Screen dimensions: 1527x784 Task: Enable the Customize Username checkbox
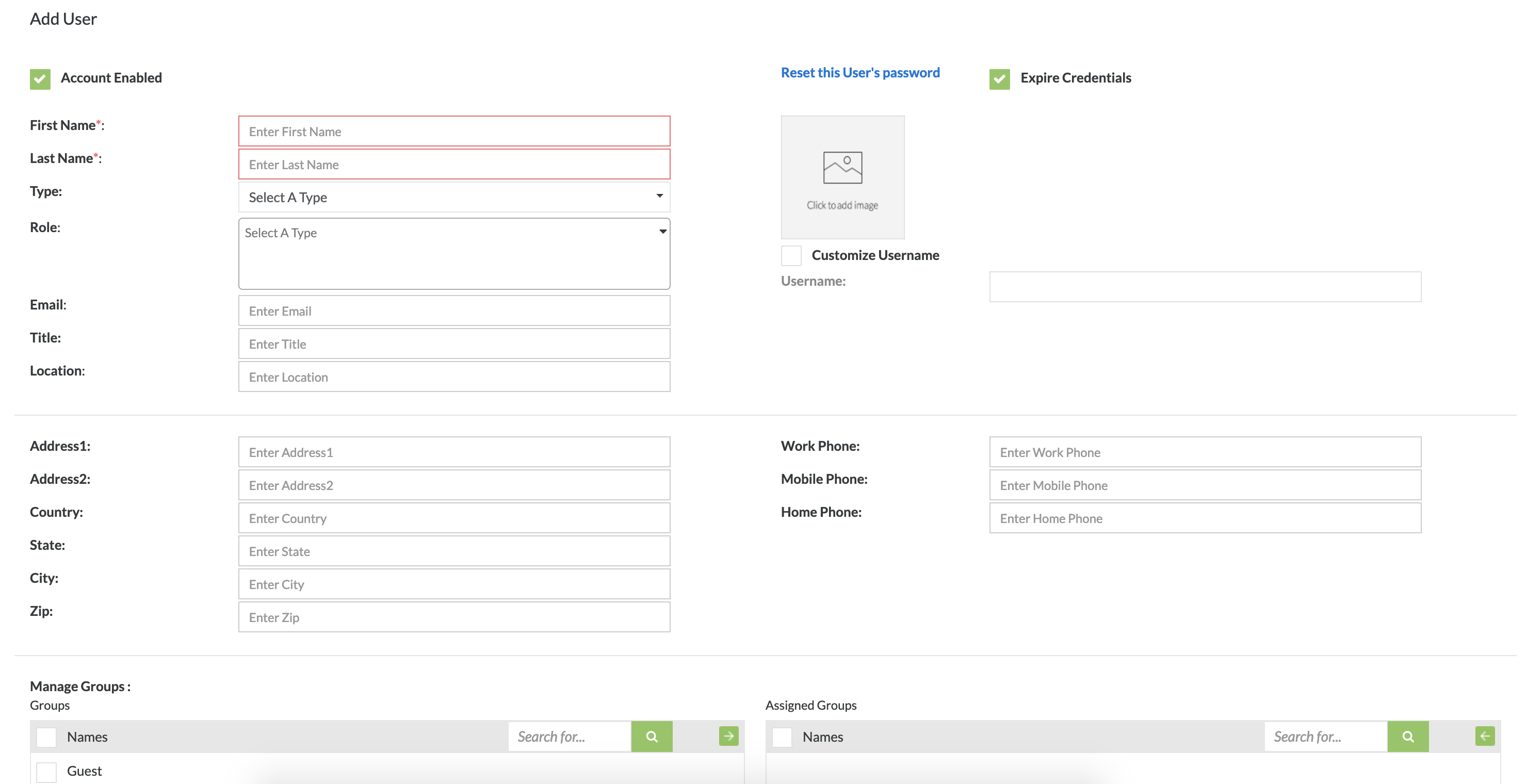pos(791,255)
